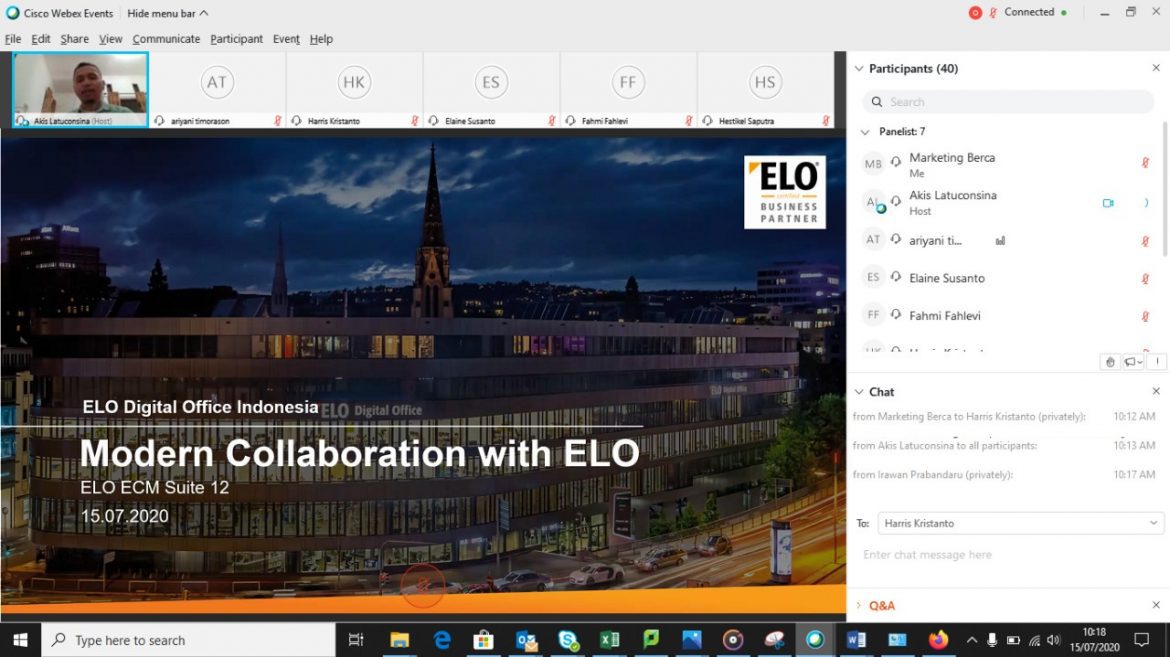The image size is (1170, 657).
Task: Open the Share menu
Action: pos(74,39)
